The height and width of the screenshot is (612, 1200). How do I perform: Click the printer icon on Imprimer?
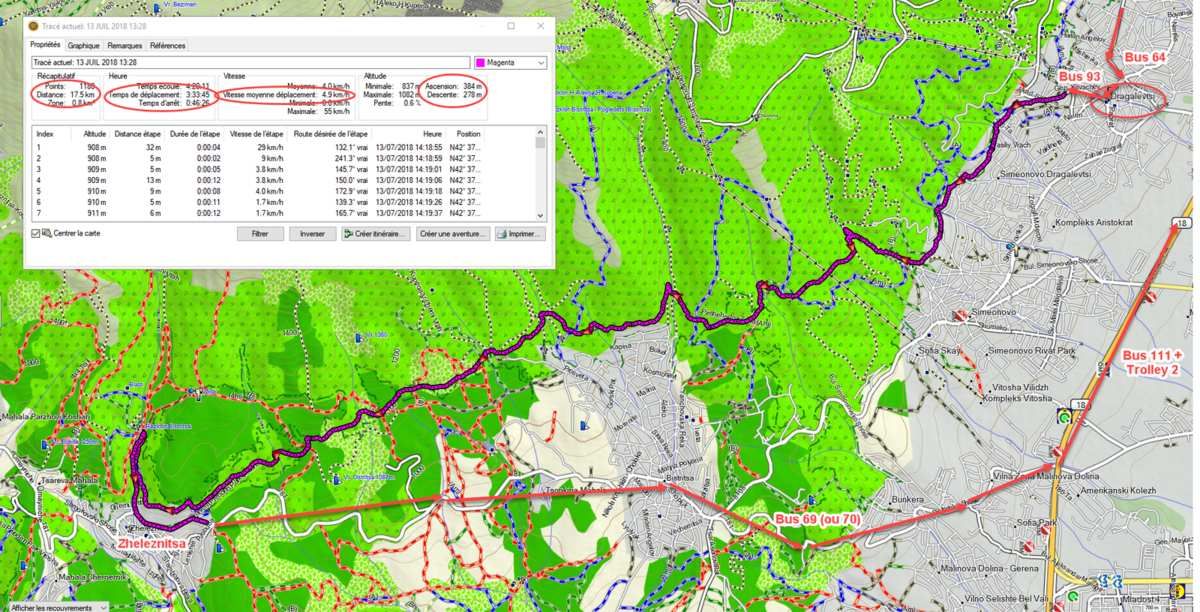(502, 234)
